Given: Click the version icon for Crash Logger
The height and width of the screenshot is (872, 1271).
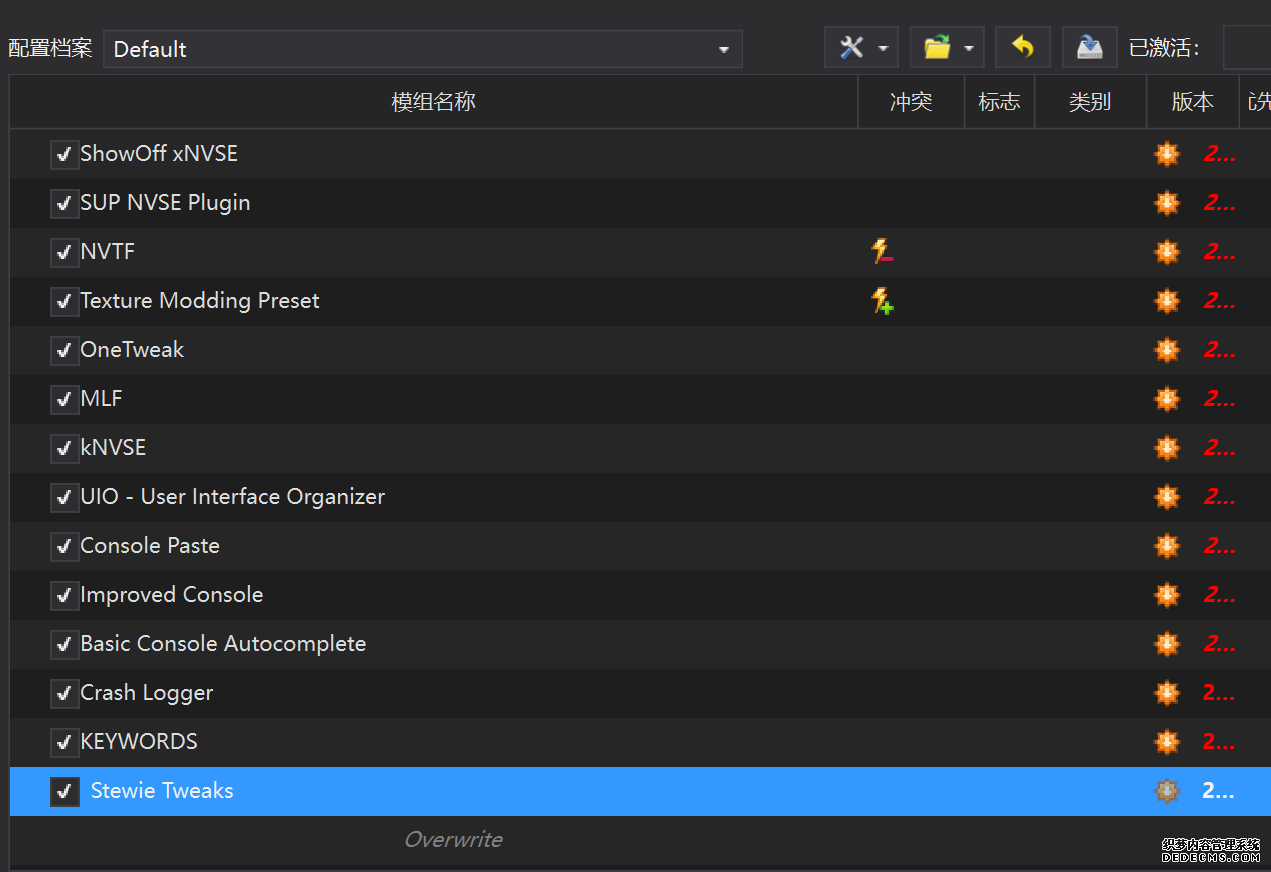Looking at the screenshot, I should [x=1167, y=693].
